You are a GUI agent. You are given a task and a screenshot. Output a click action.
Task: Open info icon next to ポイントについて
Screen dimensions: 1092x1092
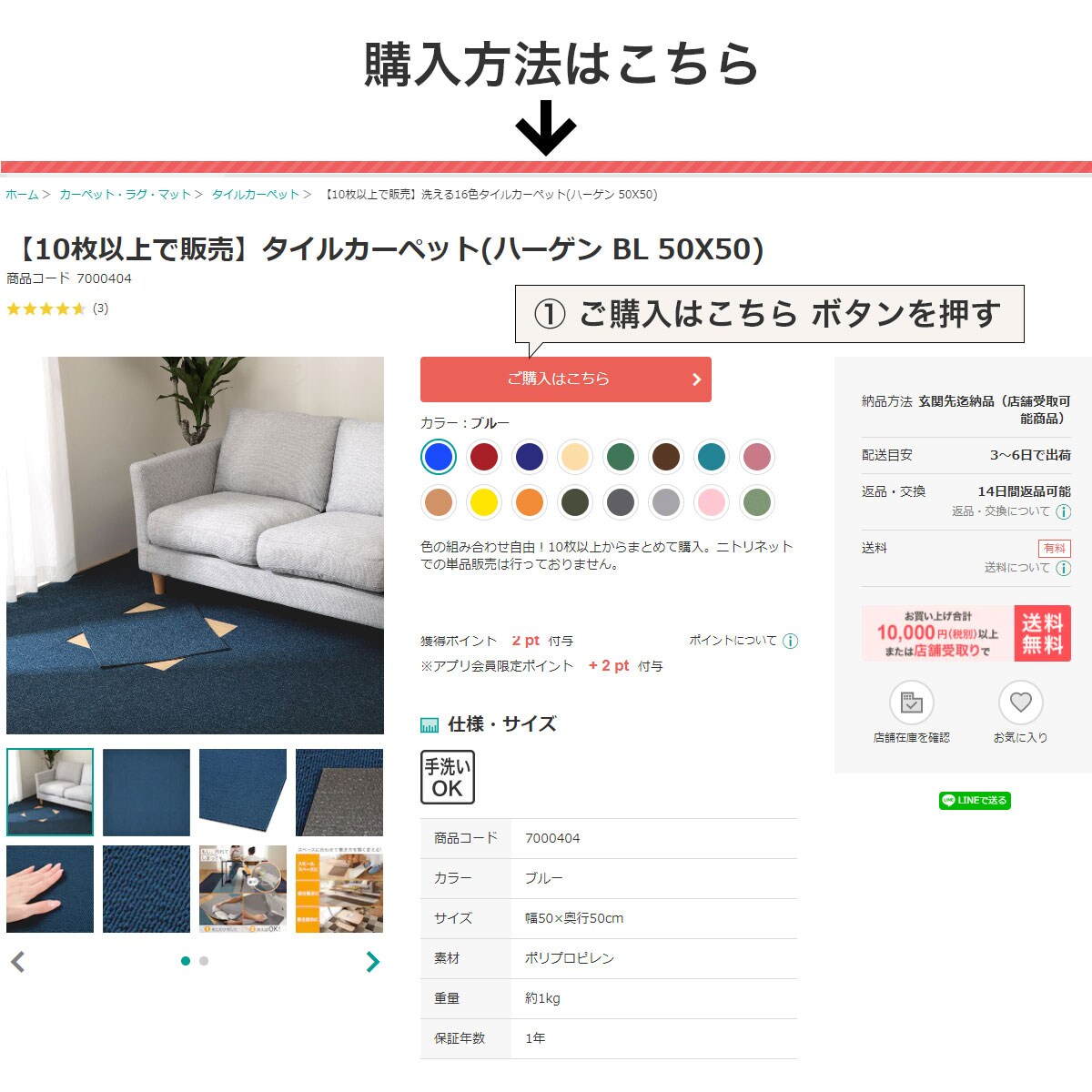pos(790,641)
